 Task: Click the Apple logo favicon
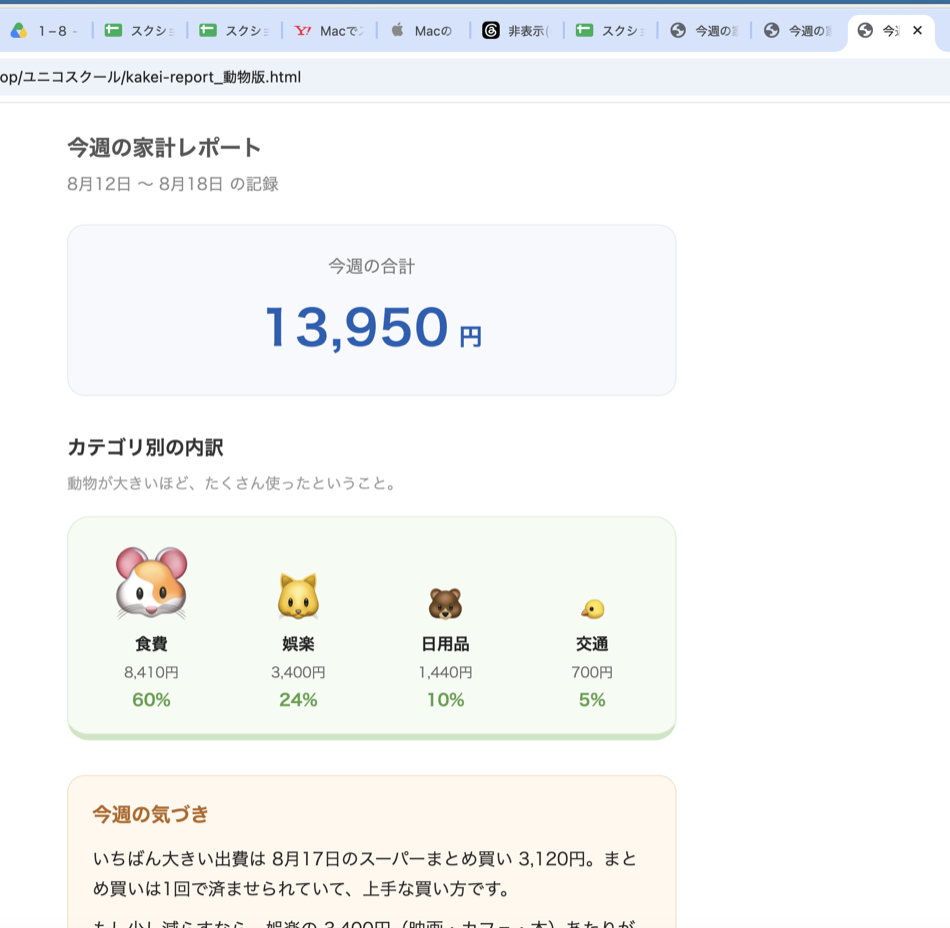tap(397, 30)
